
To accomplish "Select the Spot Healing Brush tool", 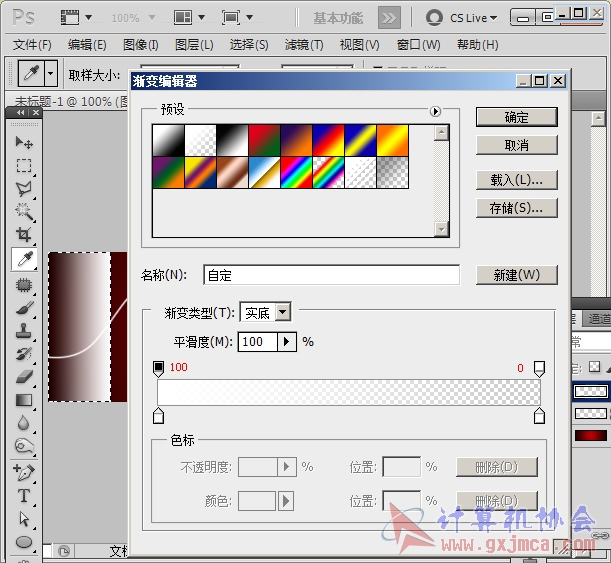I will [x=24, y=285].
